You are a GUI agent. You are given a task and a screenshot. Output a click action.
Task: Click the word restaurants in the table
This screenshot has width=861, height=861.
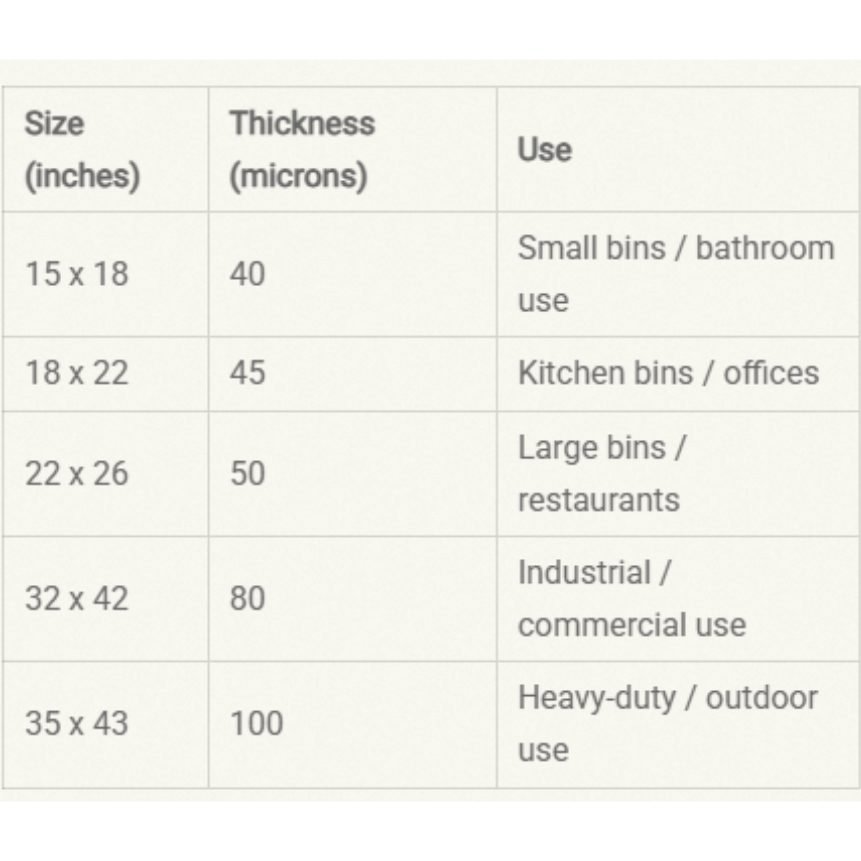(598, 499)
